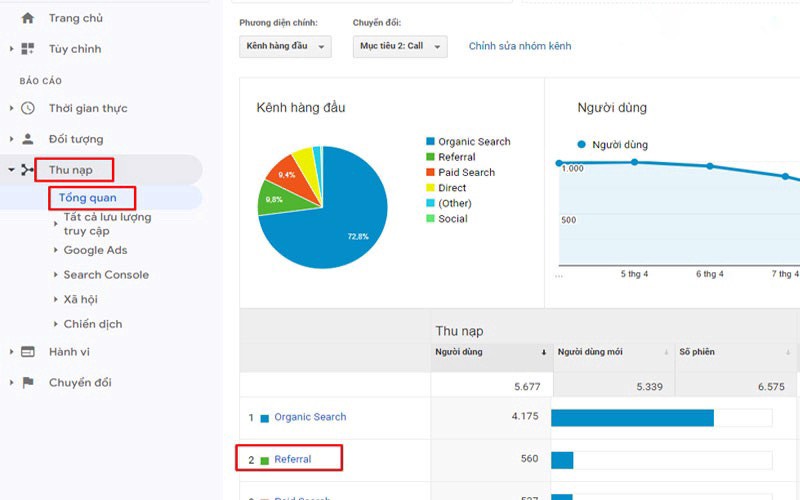Click the 5 thg 4 chart data point
This screenshot has width=800, height=500.
pyautogui.click(x=634, y=162)
